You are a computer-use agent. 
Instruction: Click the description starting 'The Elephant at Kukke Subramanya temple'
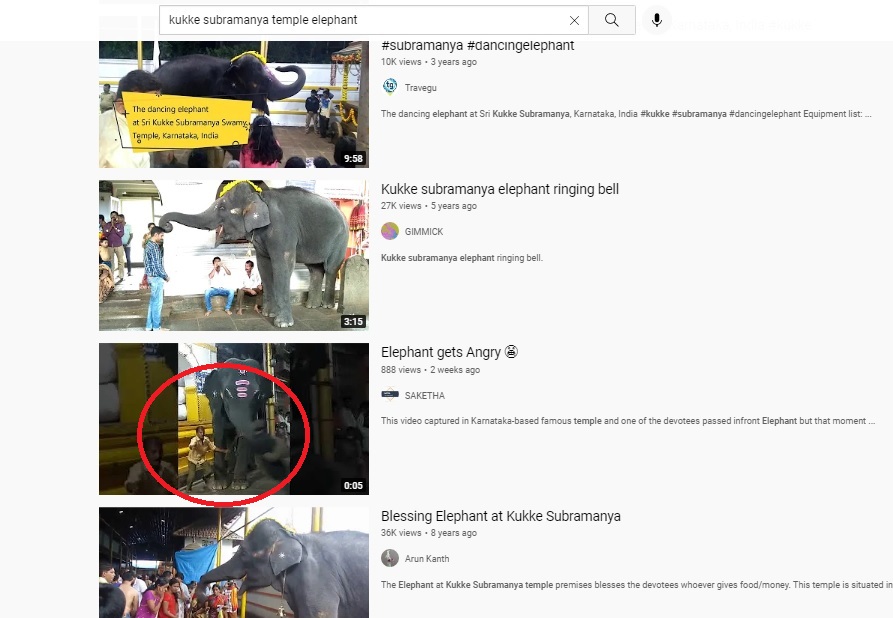(637, 585)
